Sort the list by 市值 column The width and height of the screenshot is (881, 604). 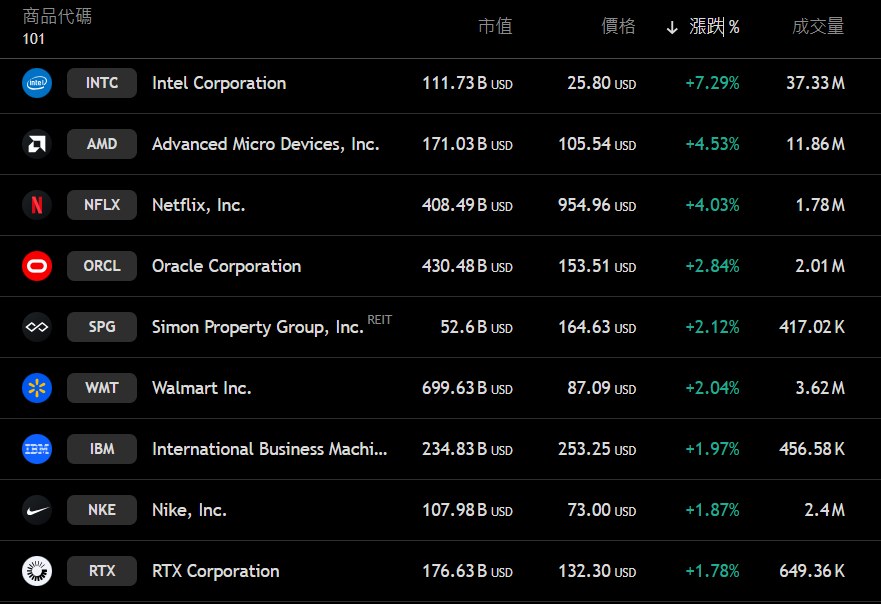(x=495, y=27)
